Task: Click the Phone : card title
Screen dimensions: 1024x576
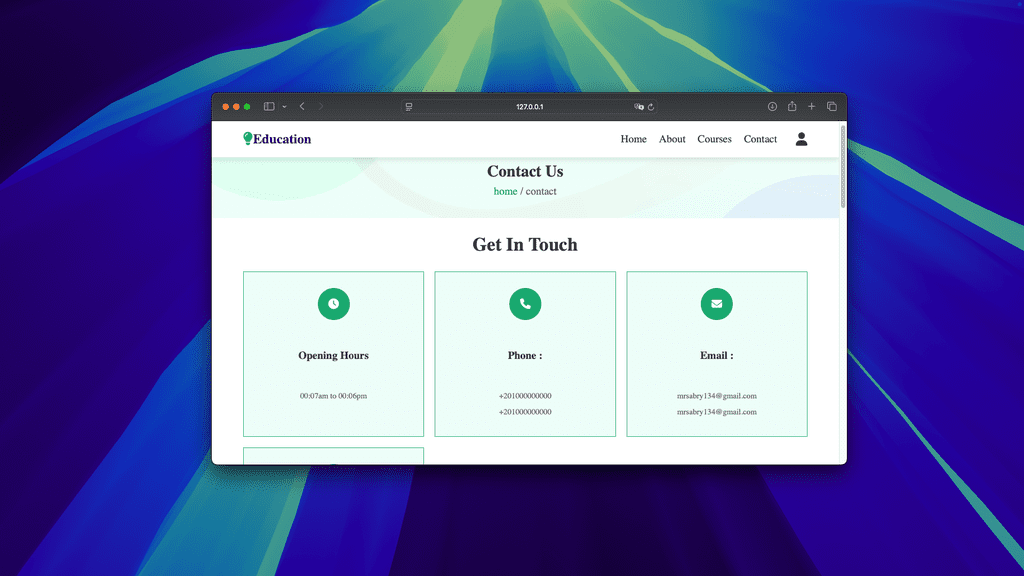Action: (x=525, y=355)
